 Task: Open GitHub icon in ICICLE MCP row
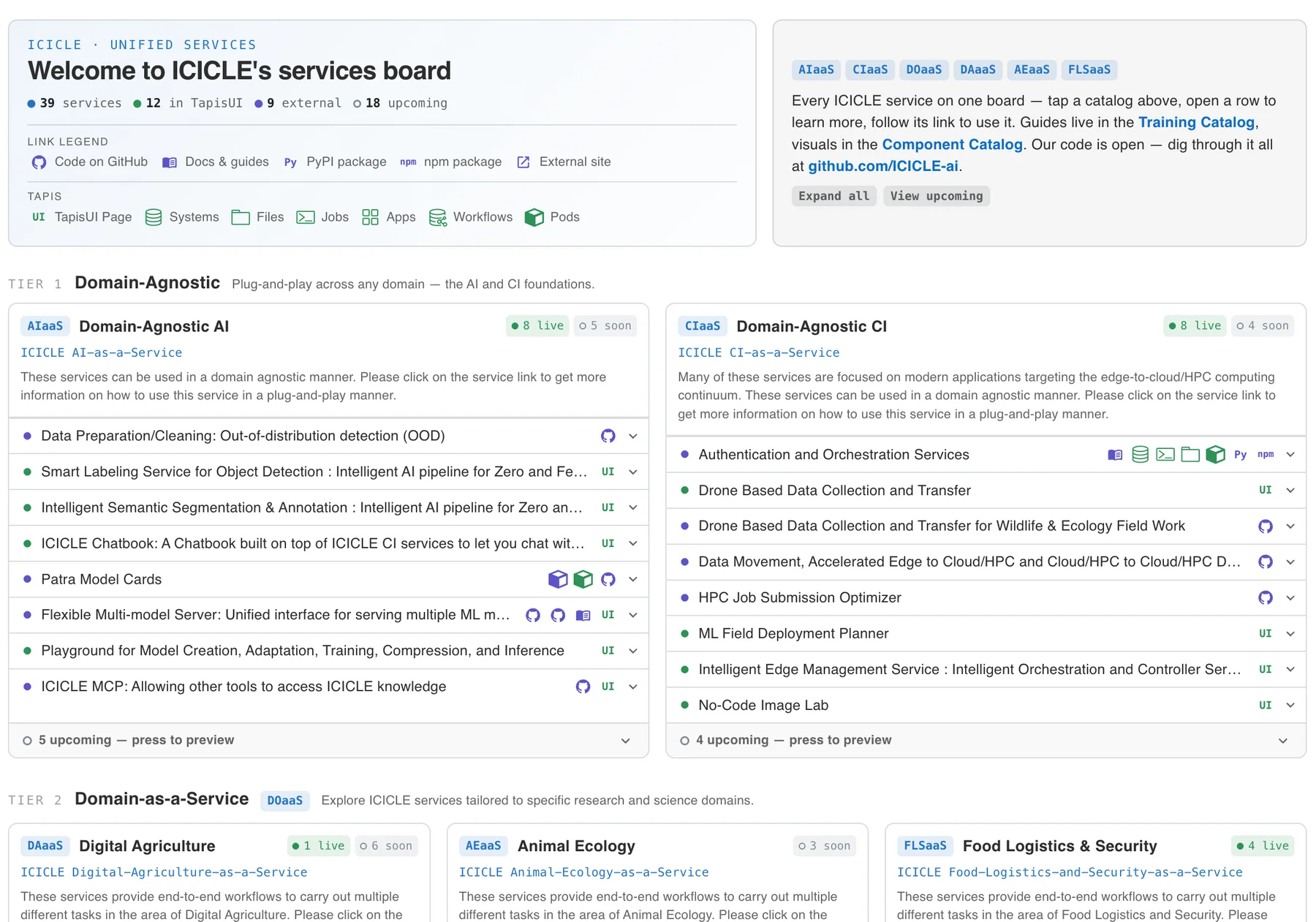(x=583, y=687)
